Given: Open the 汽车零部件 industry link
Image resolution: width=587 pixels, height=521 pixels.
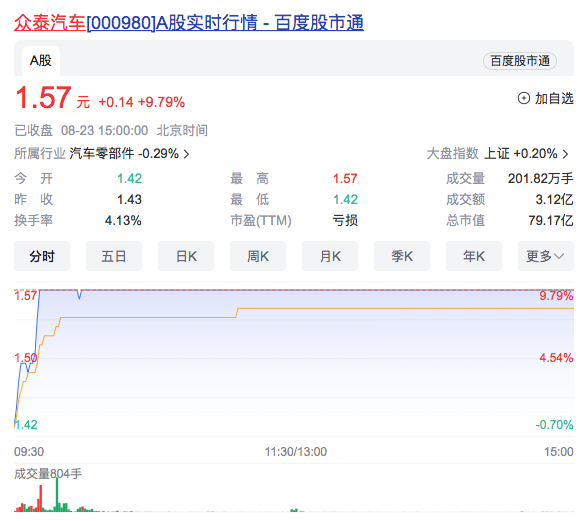Looking at the screenshot, I should (101, 153).
